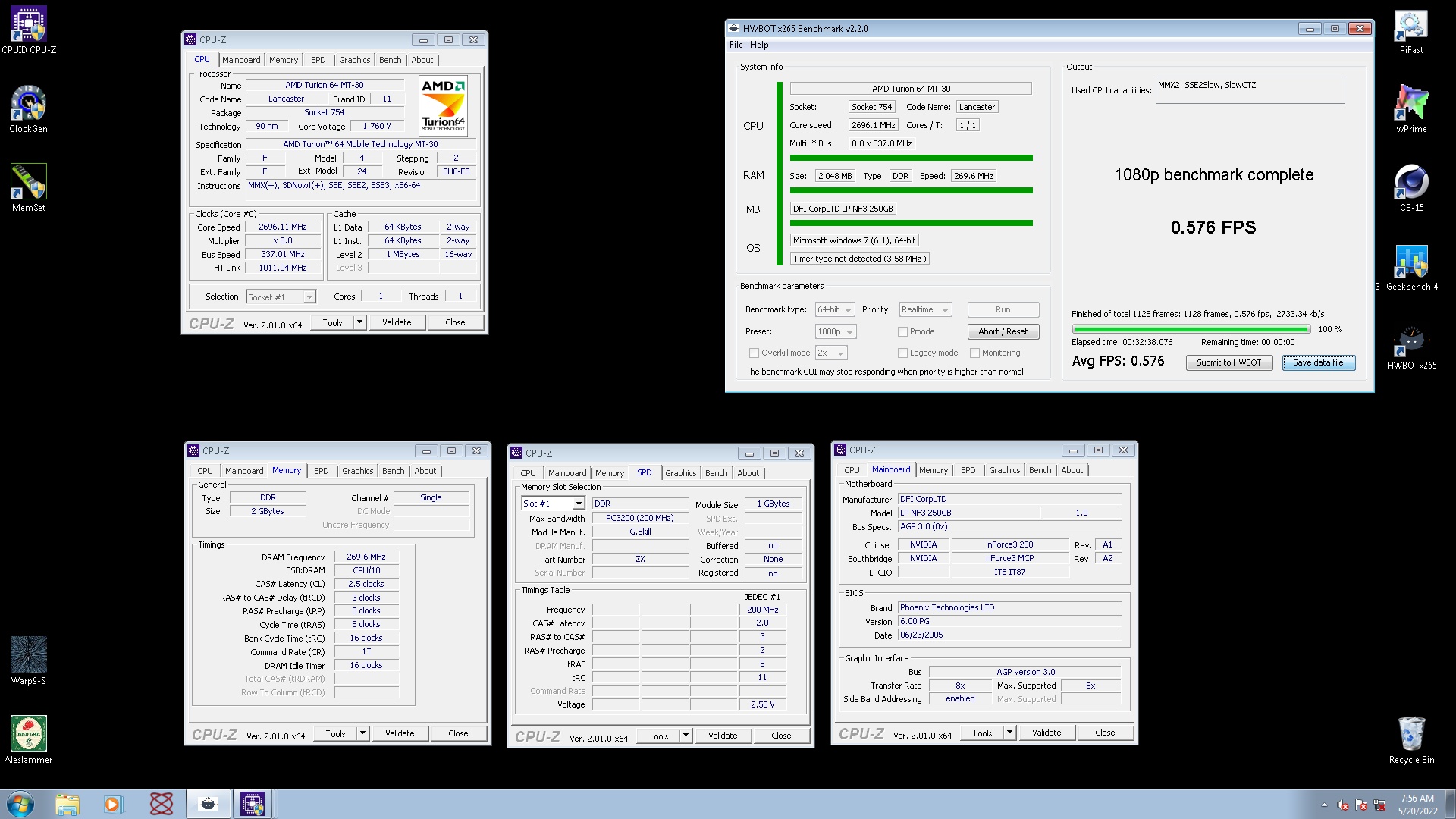The image size is (1456, 819).
Task: Open SPD tab in Mainboard CPU-Z window
Action: 968,470
